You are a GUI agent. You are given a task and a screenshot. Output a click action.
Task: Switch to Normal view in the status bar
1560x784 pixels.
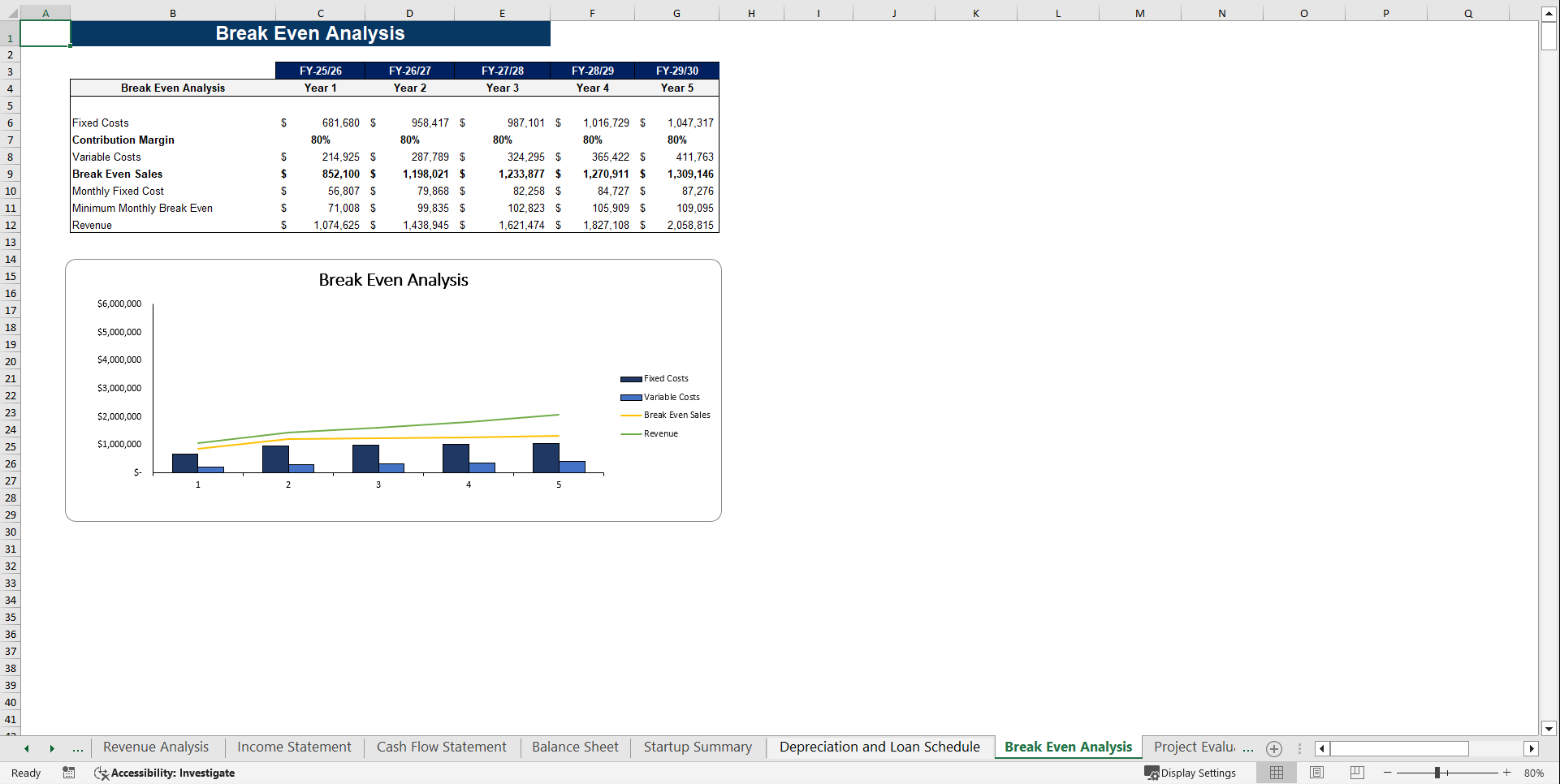(1275, 773)
